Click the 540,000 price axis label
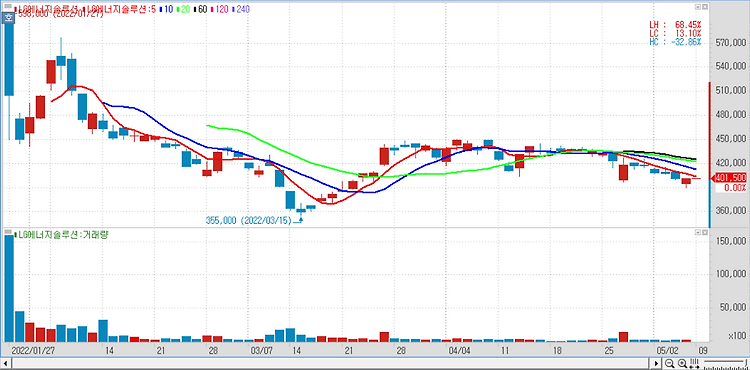Image resolution: width=750 pixels, height=370 pixels. 731,66
